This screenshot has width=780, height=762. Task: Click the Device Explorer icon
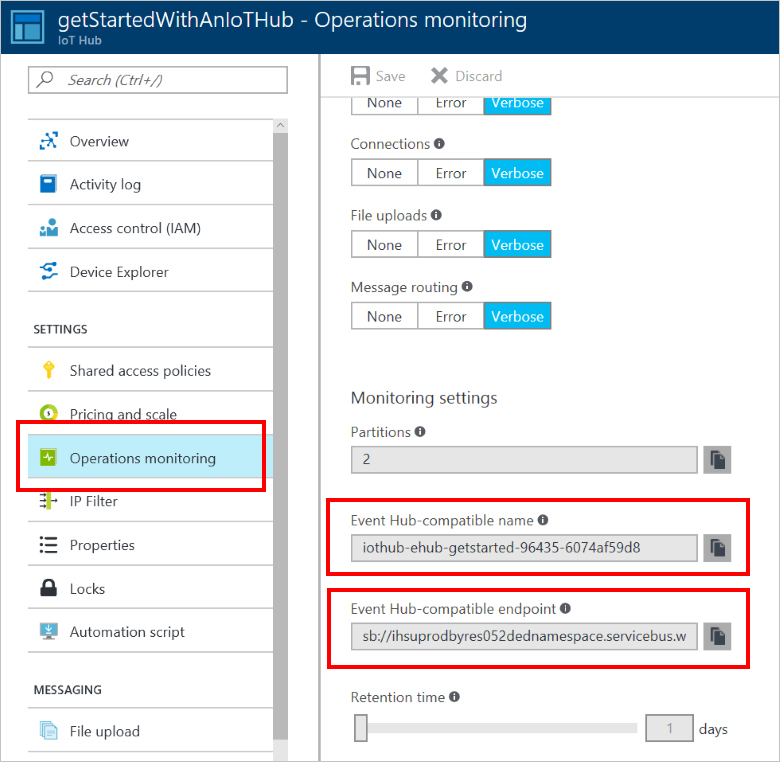pos(49,271)
